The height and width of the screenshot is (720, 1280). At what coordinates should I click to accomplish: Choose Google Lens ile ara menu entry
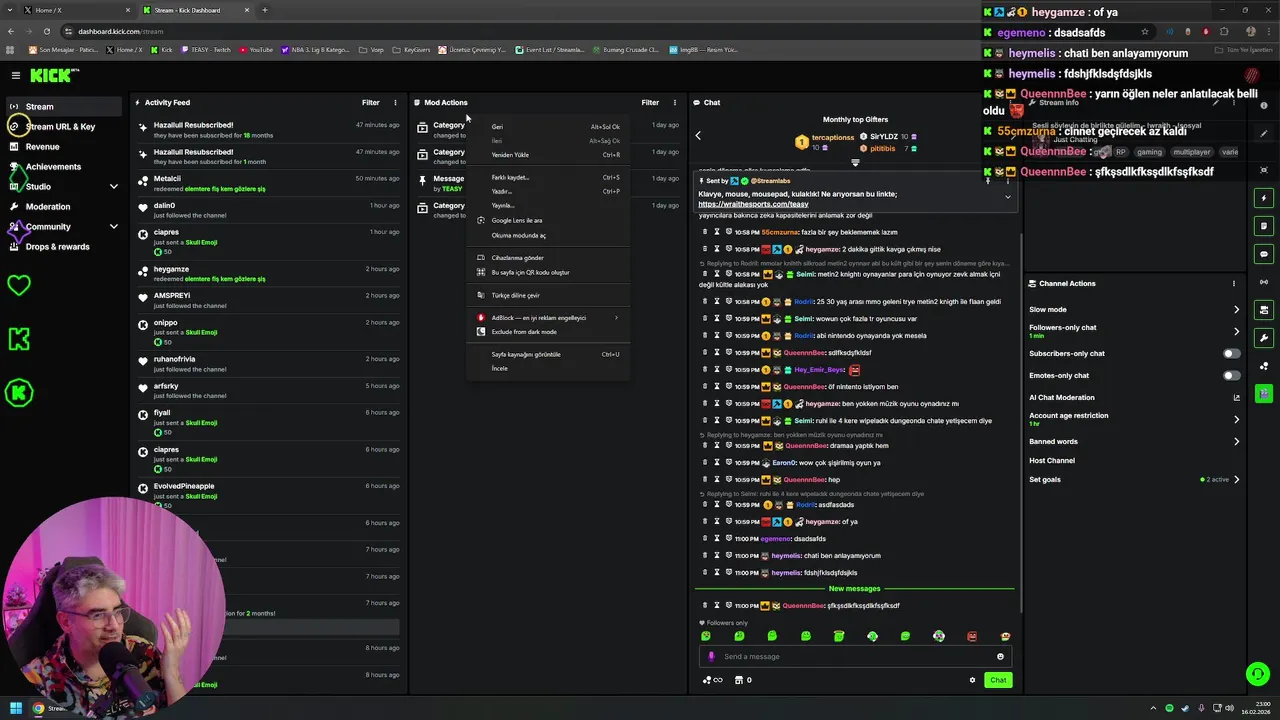pyautogui.click(x=548, y=220)
